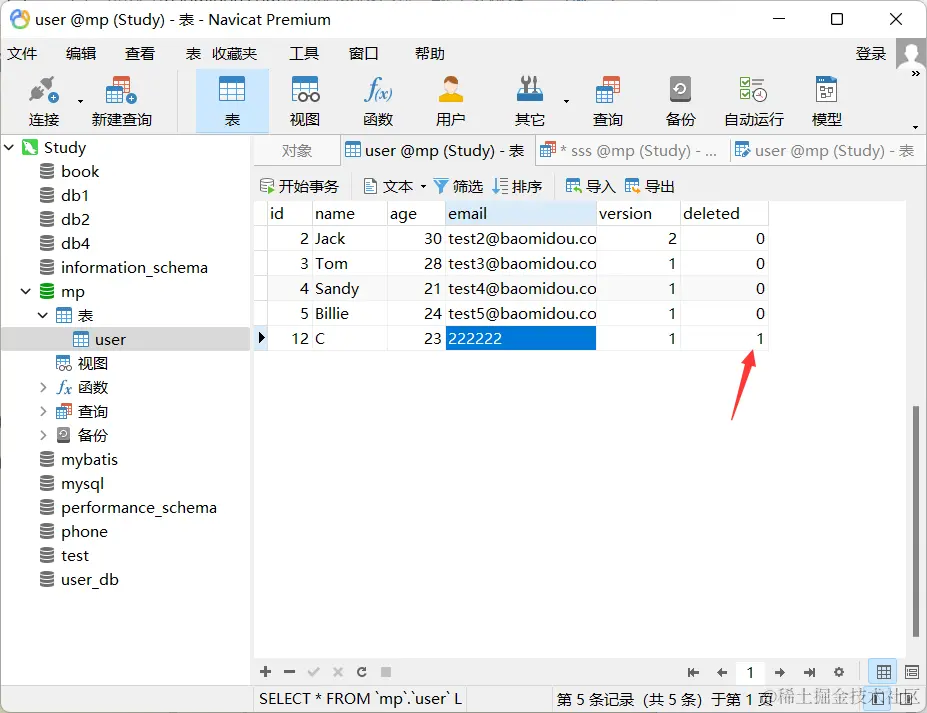
Task: Select the mybatis database
Action: (x=89, y=459)
